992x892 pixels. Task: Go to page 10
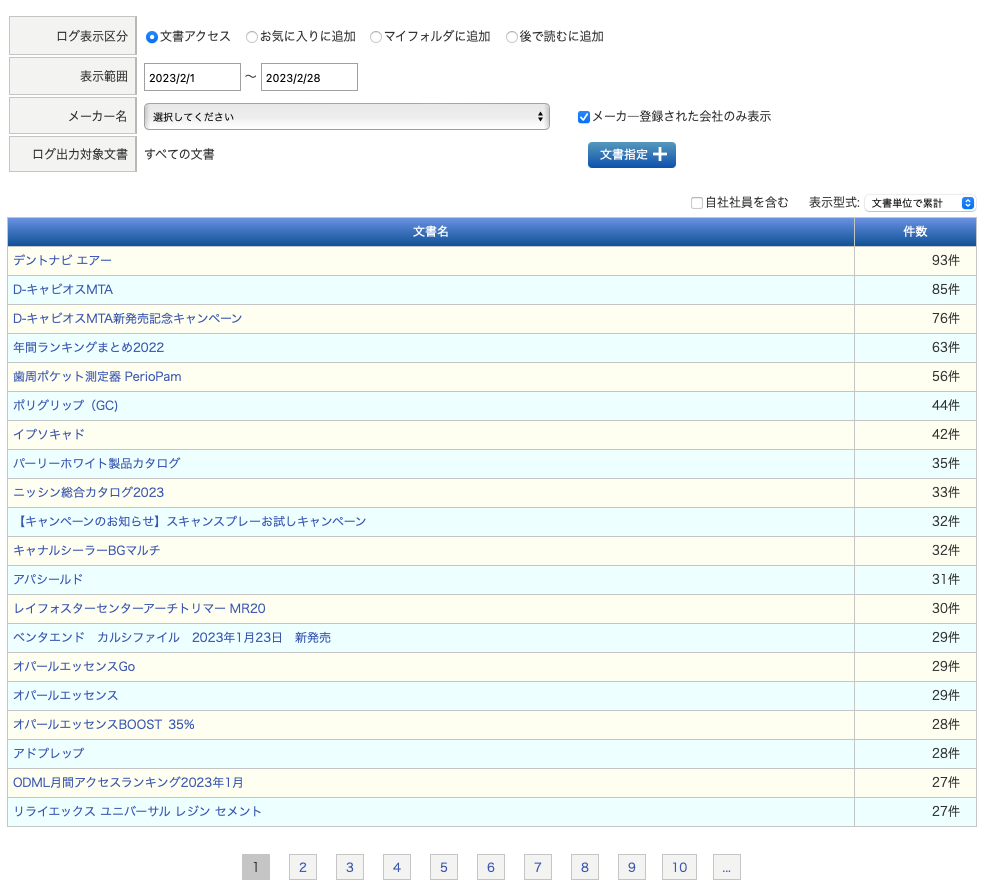click(x=679, y=867)
